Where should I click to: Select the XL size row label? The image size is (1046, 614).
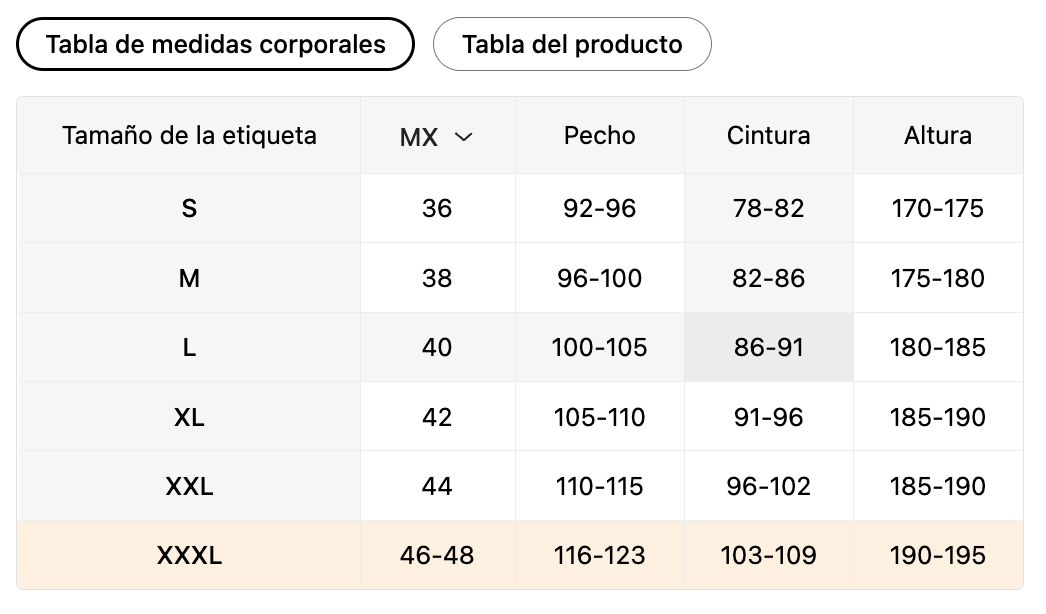pos(189,417)
